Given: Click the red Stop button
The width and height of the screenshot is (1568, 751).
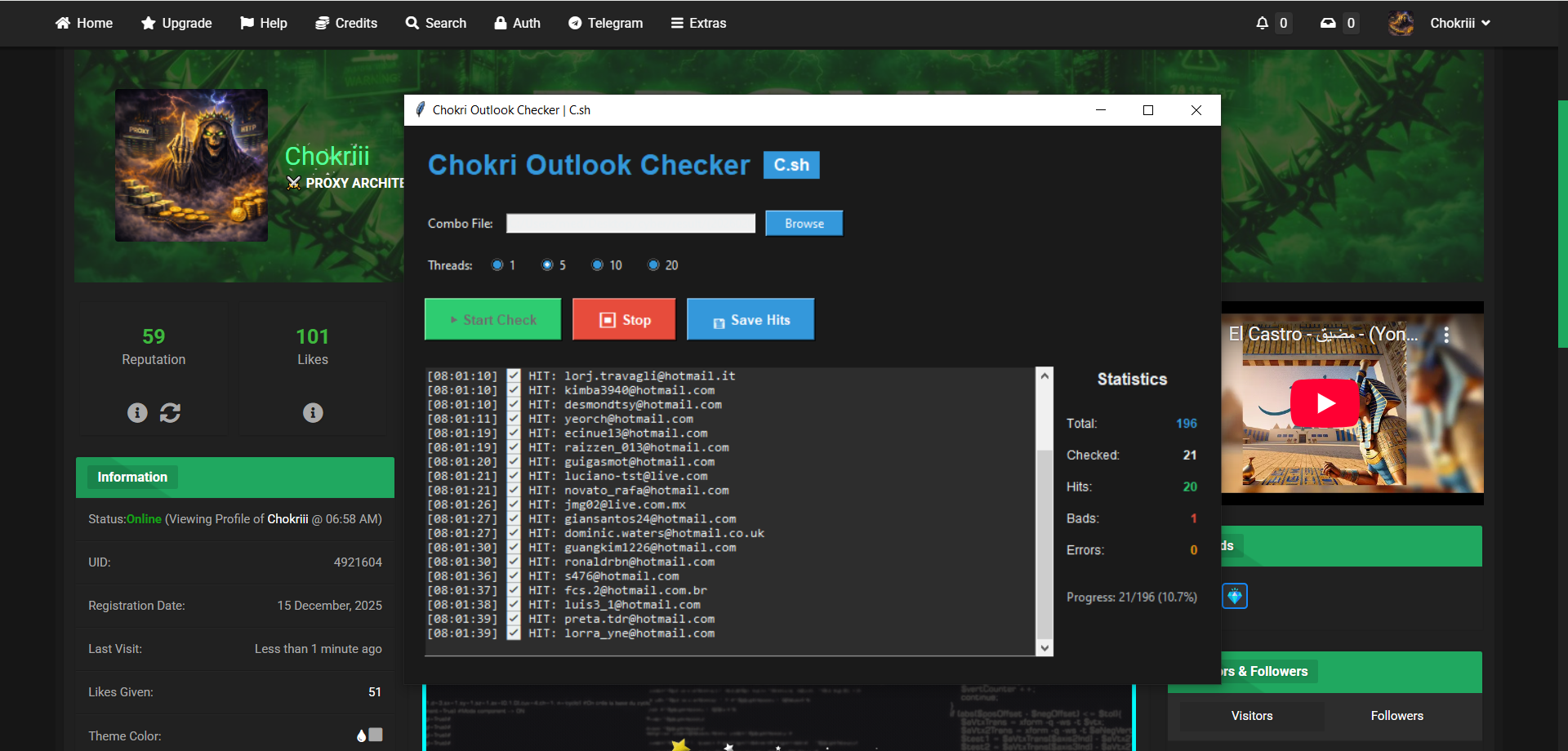Looking at the screenshot, I should point(625,319).
